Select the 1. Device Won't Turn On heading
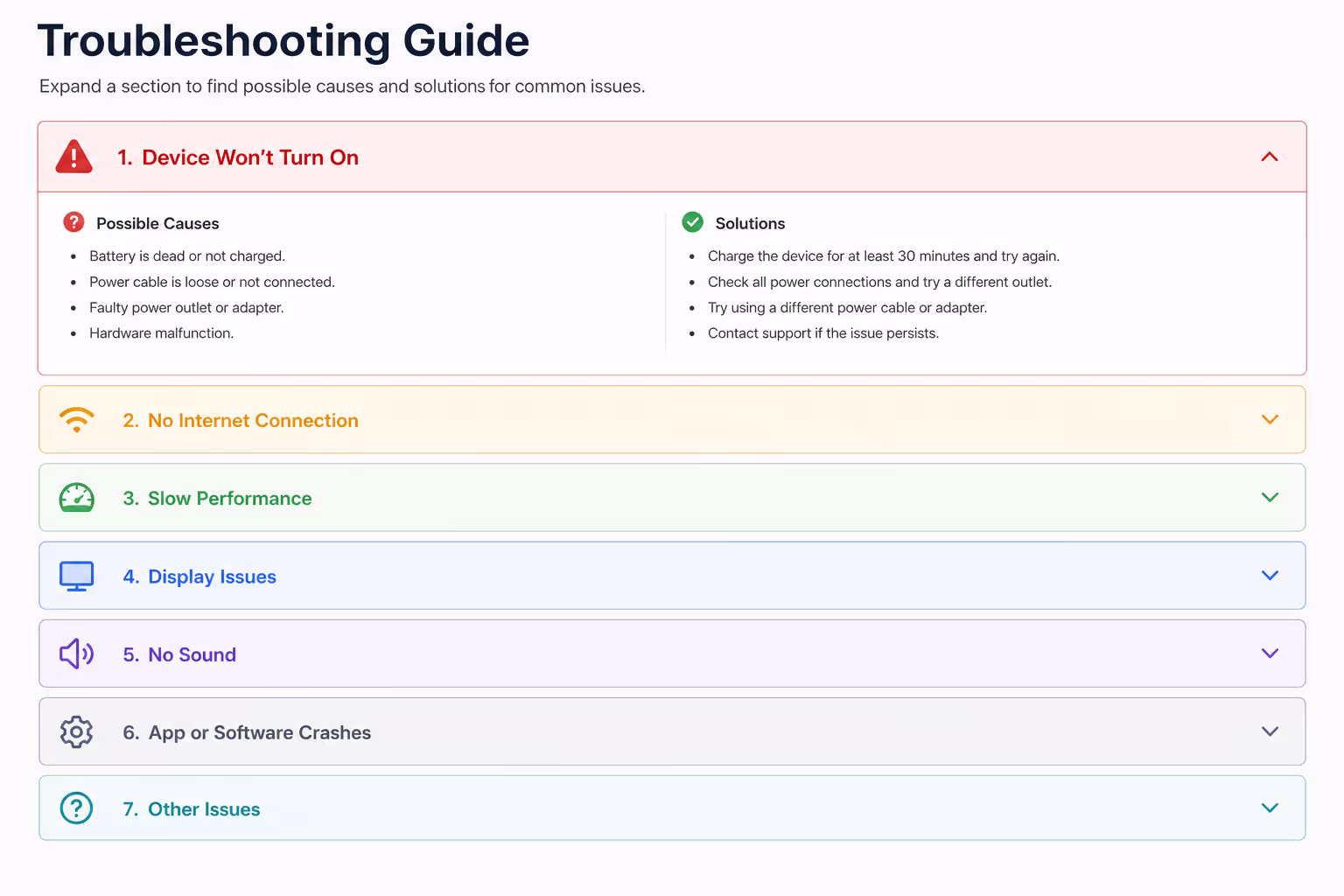The height and width of the screenshot is (896, 1344). click(x=238, y=157)
